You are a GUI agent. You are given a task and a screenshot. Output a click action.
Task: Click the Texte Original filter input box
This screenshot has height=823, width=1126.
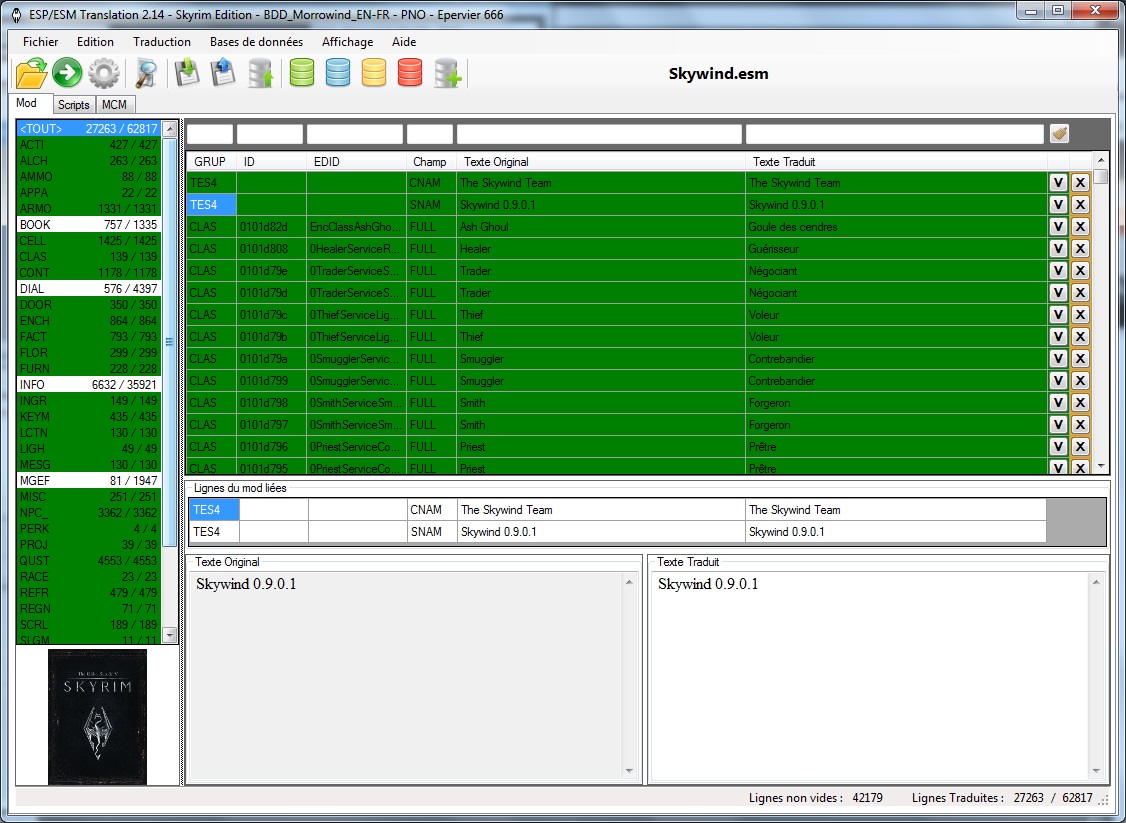[x=599, y=134]
